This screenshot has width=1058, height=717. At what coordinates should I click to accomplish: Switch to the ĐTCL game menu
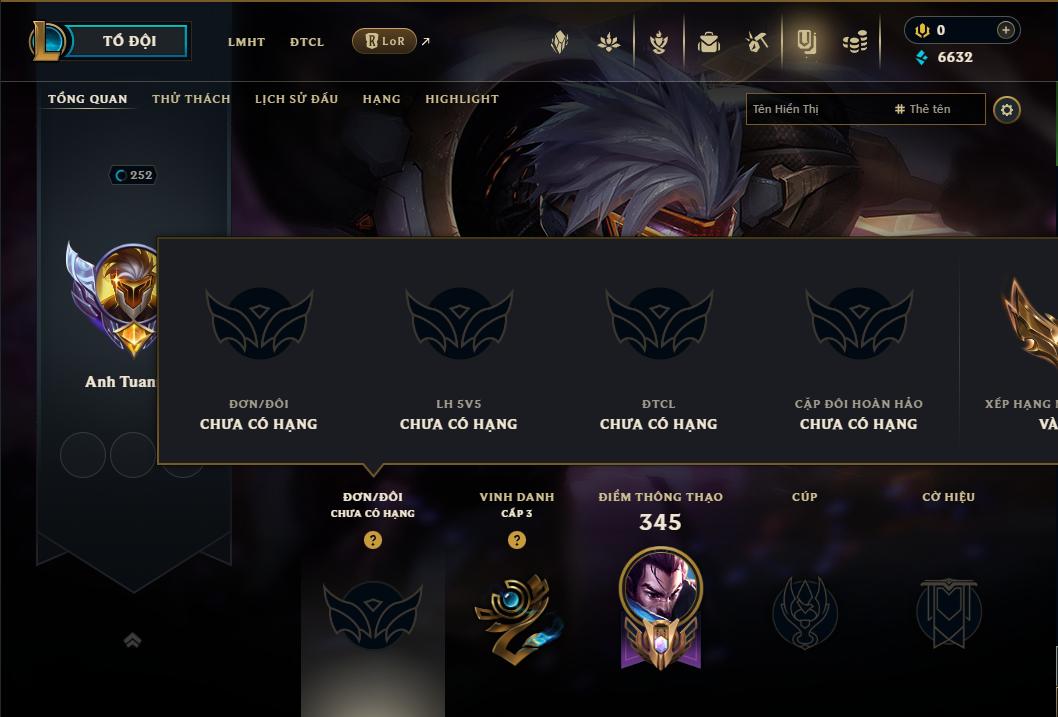tap(307, 42)
